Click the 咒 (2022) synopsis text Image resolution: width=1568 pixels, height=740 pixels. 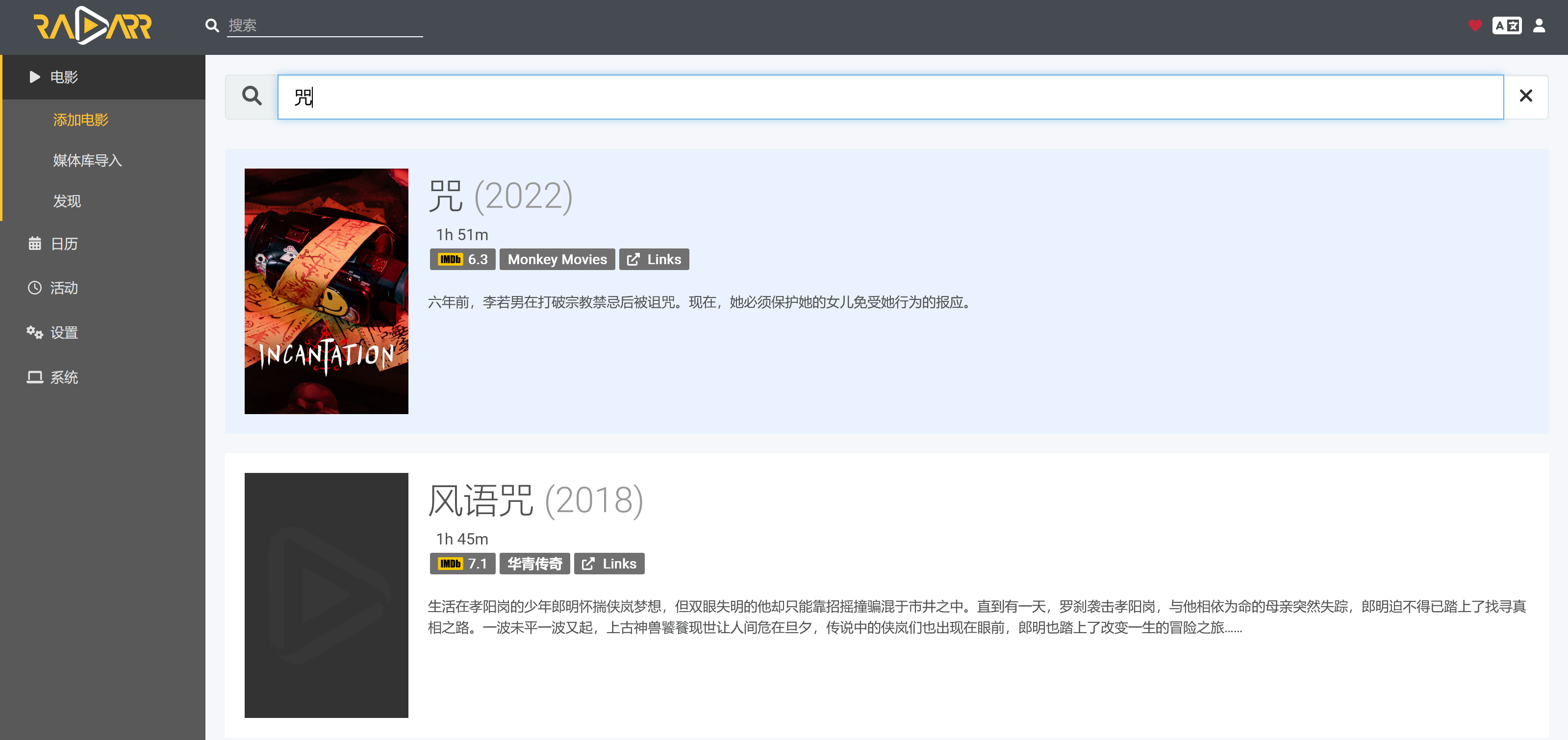pyautogui.click(x=701, y=302)
